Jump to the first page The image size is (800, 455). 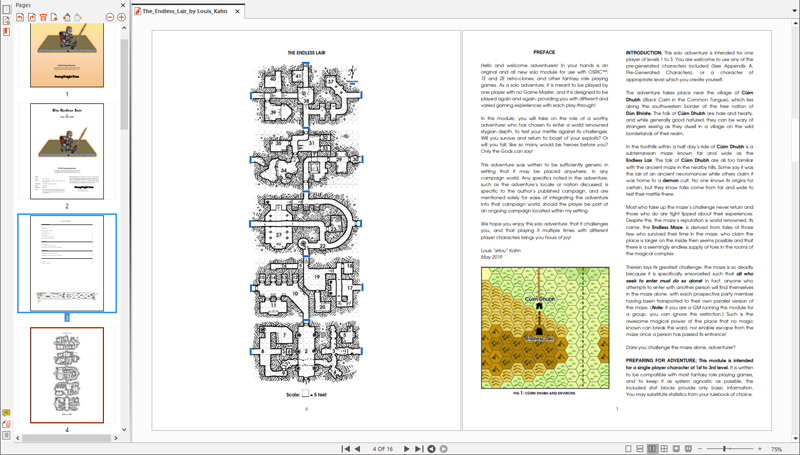(346, 449)
